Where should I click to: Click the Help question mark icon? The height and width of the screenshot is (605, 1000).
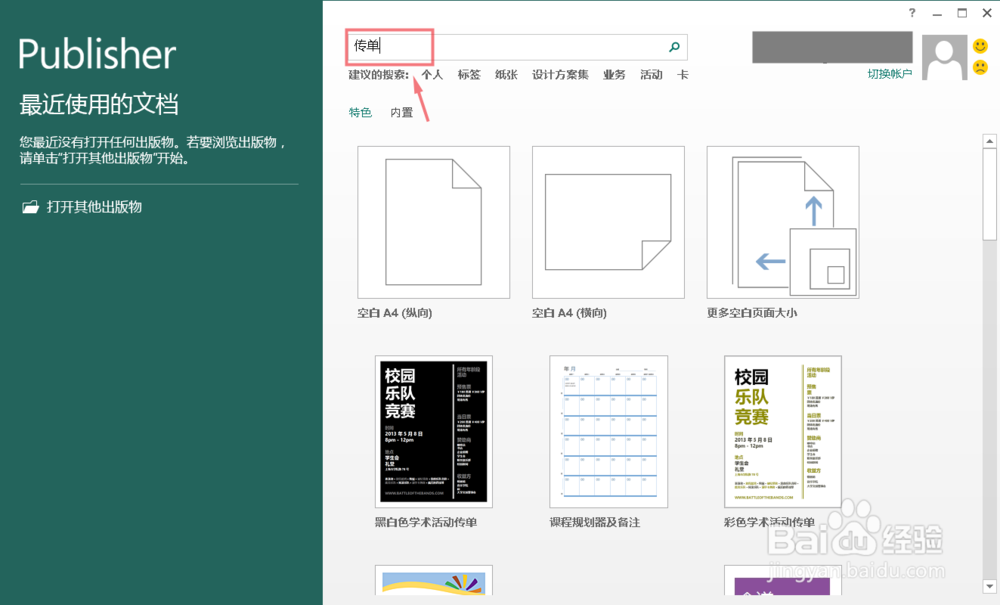pyautogui.click(x=911, y=13)
